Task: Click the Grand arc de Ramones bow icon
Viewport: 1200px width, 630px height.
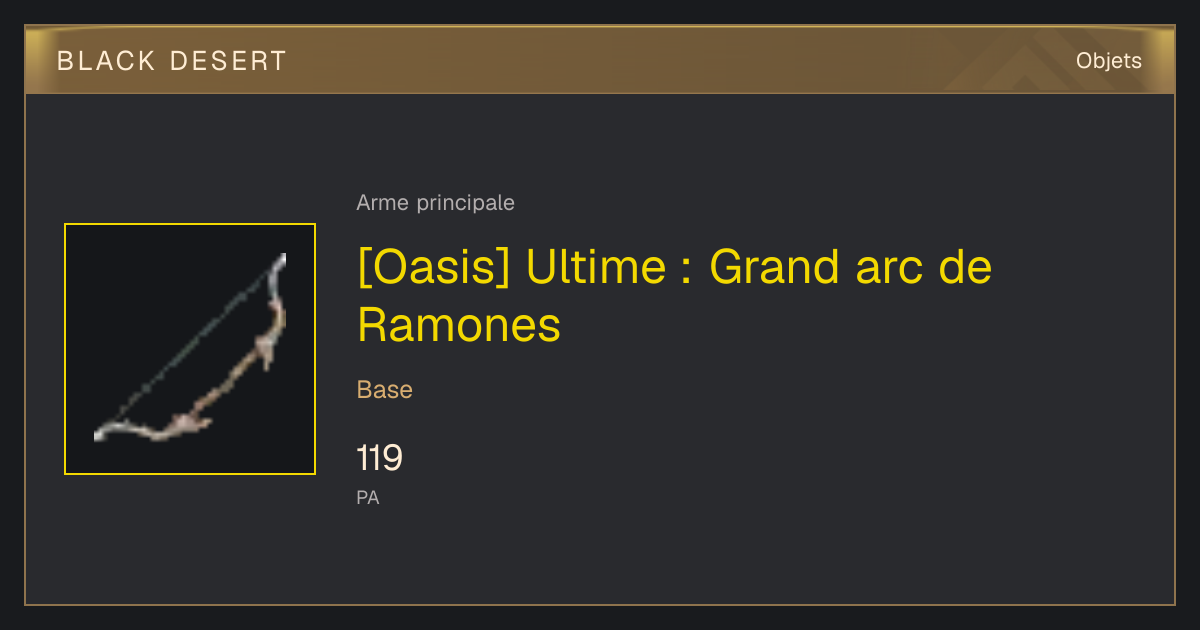Action: [x=190, y=349]
